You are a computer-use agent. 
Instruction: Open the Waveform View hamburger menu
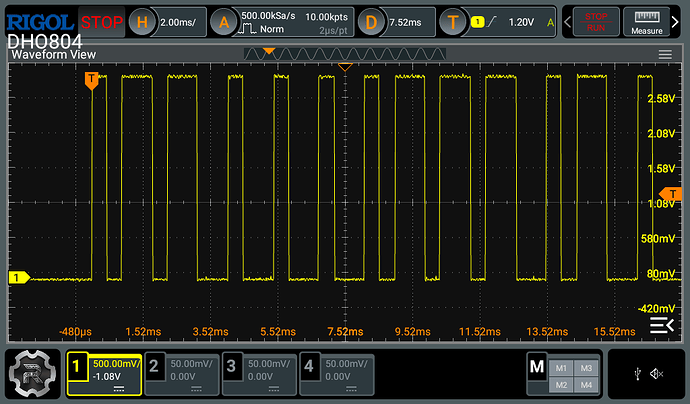tap(665, 54)
